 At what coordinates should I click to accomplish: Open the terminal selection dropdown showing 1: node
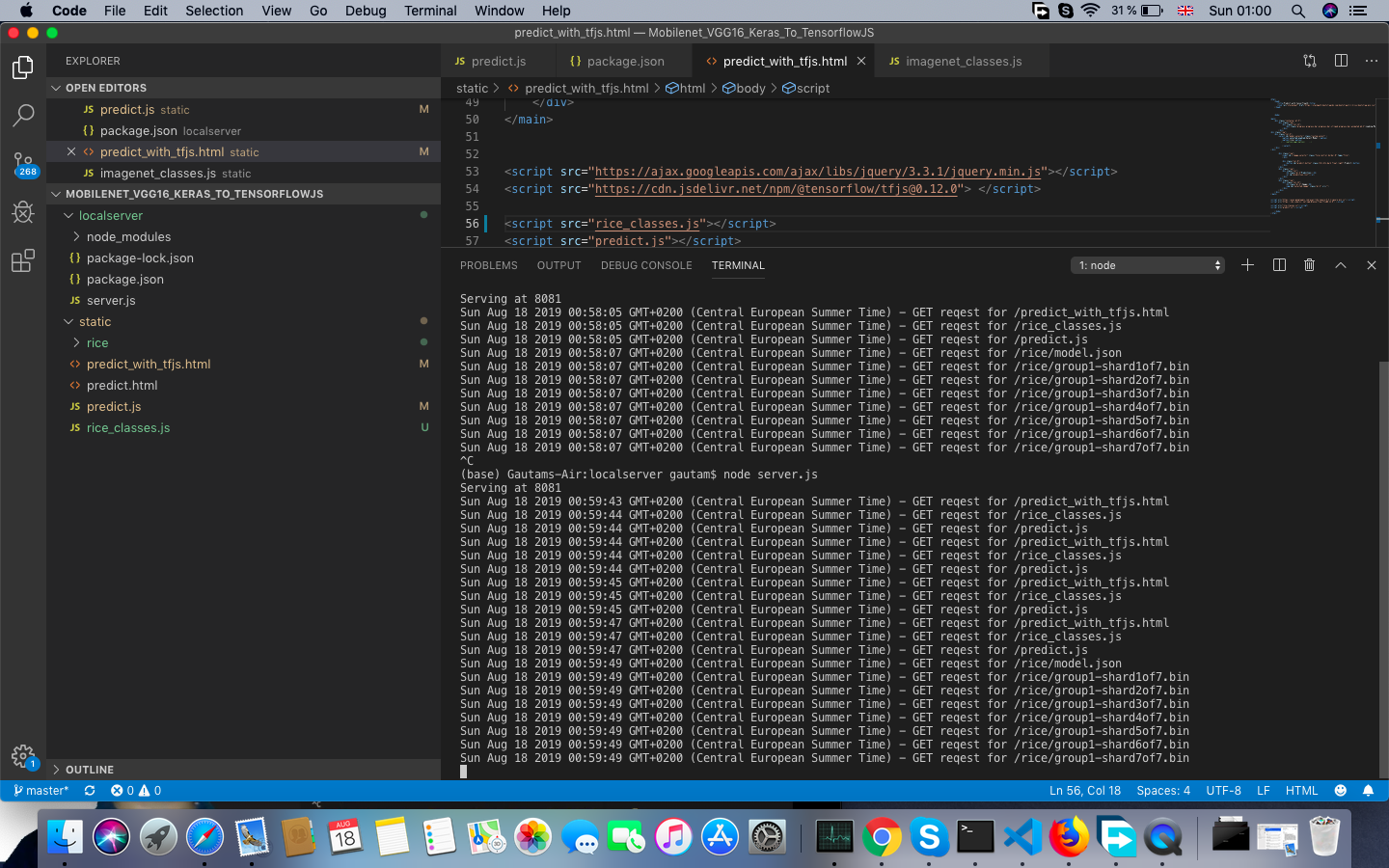[x=1147, y=264]
